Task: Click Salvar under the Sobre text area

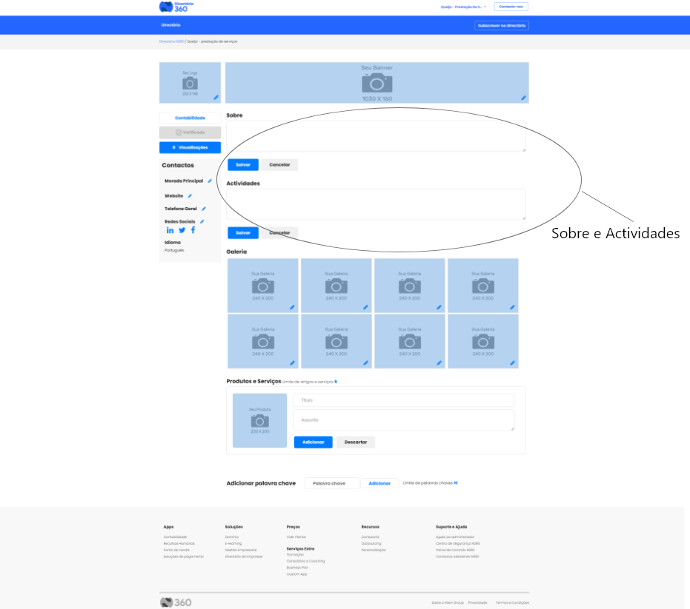Action: coord(242,165)
